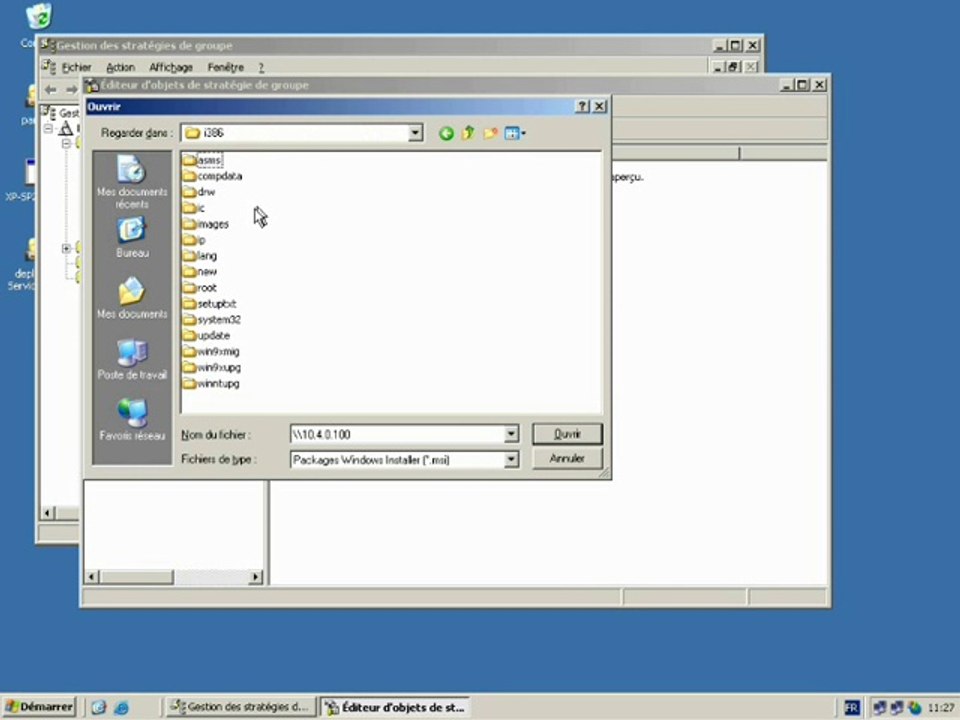Open Internet Explorer quick launch icon

(121, 708)
